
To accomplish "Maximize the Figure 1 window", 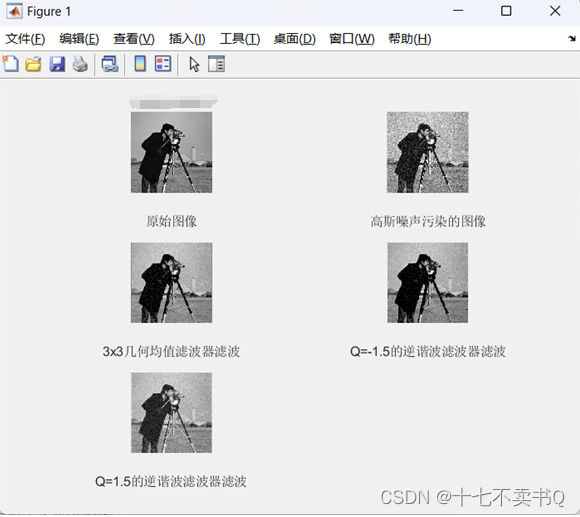I will pyautogui.click(x=506, y=11).
